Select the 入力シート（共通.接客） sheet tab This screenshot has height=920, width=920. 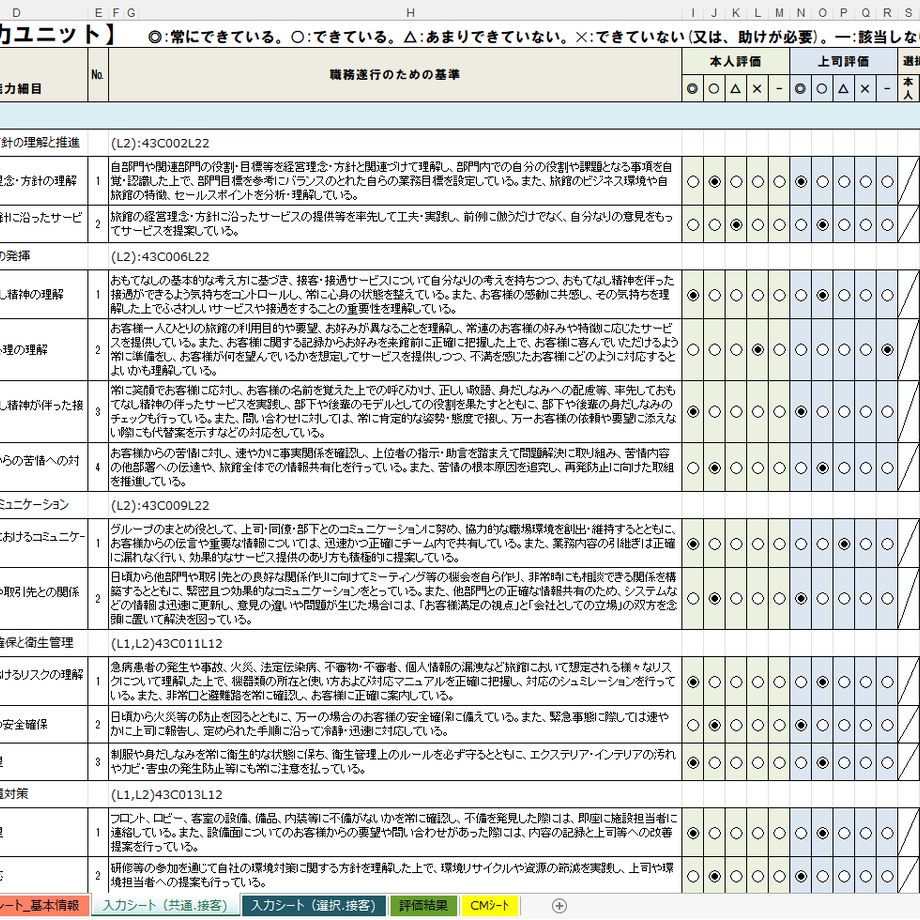pyautogui.click(x=165, y=906)
